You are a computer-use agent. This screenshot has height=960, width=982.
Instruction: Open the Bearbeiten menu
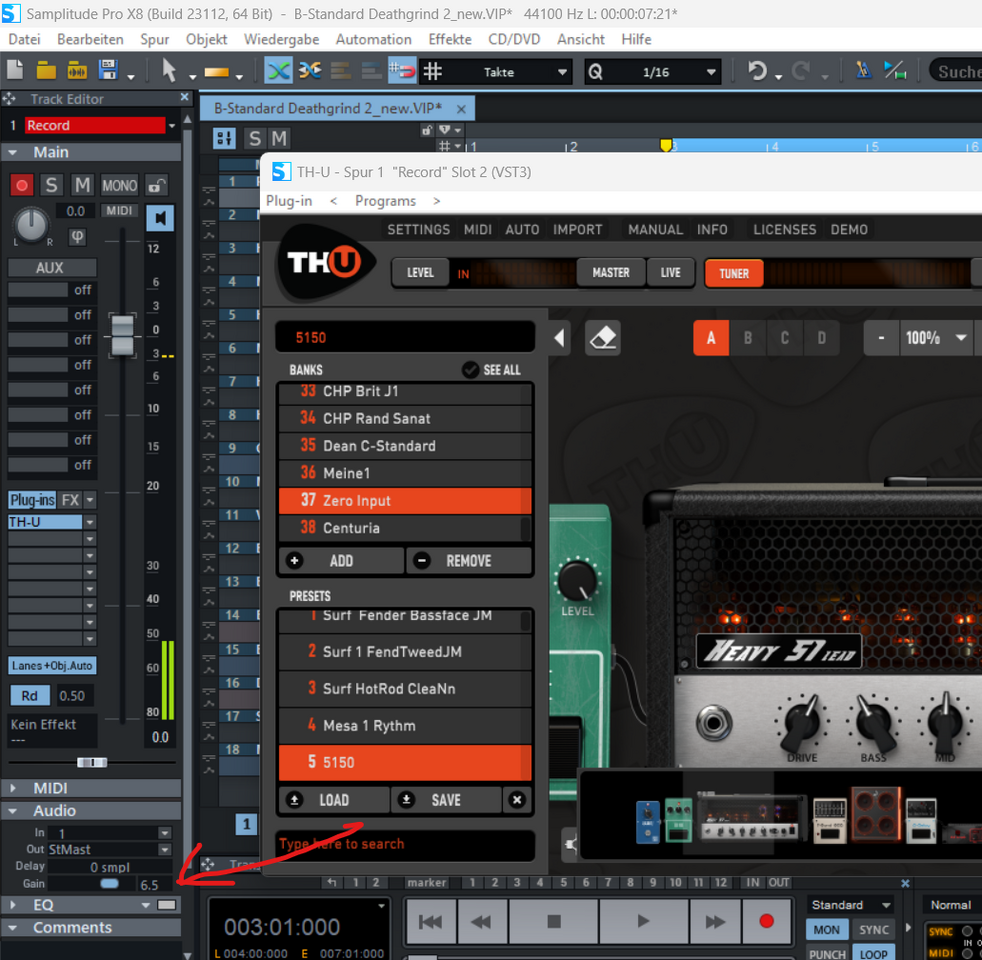tap(90, 39)
